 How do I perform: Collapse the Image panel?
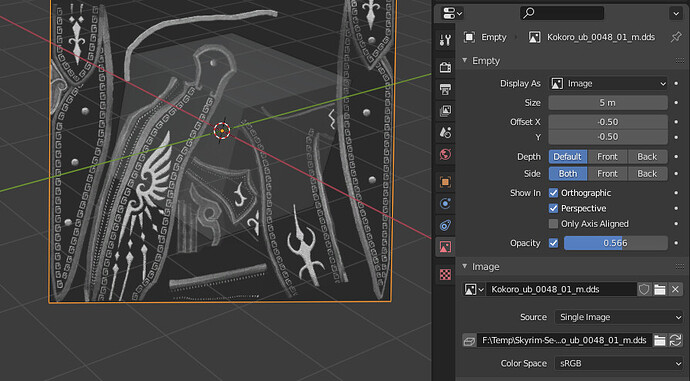pyautogui.click(x=465, y=266)
